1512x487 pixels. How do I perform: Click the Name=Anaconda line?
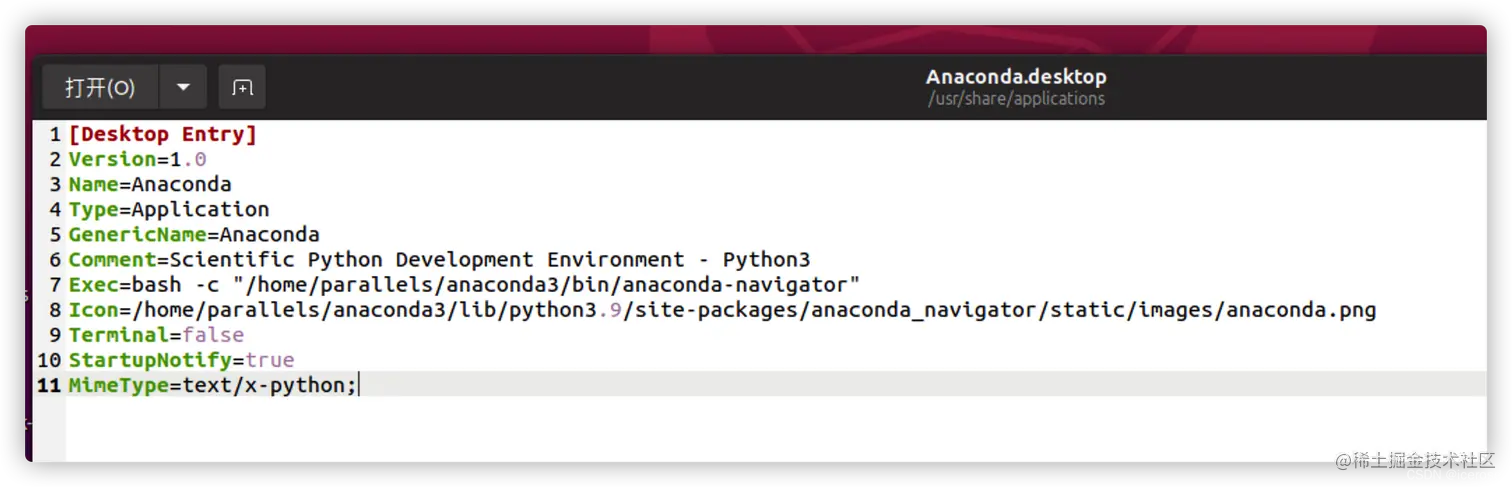pyautogui.click(x=150, y=184)
